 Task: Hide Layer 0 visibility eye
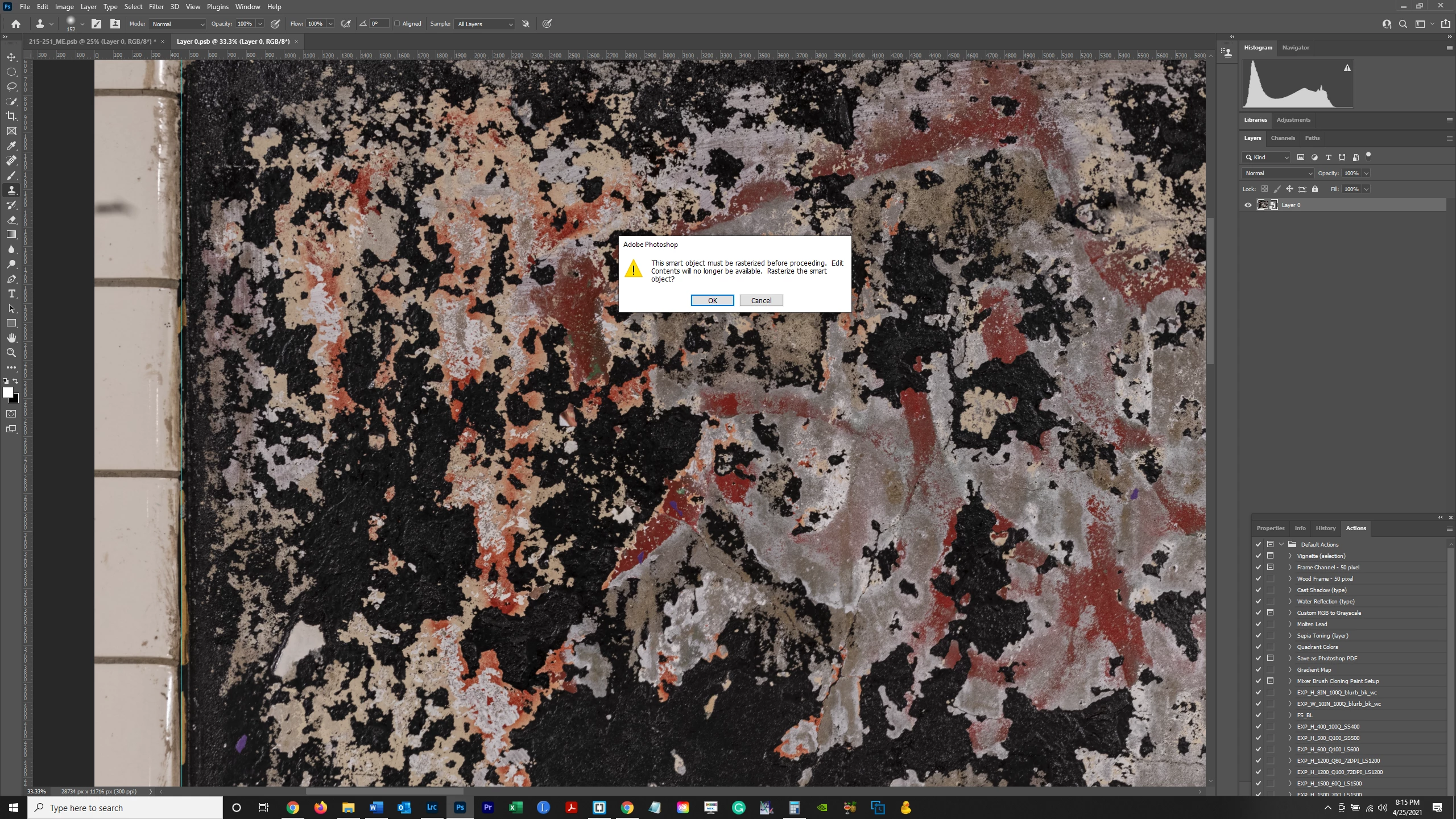tap(1248, 205)
